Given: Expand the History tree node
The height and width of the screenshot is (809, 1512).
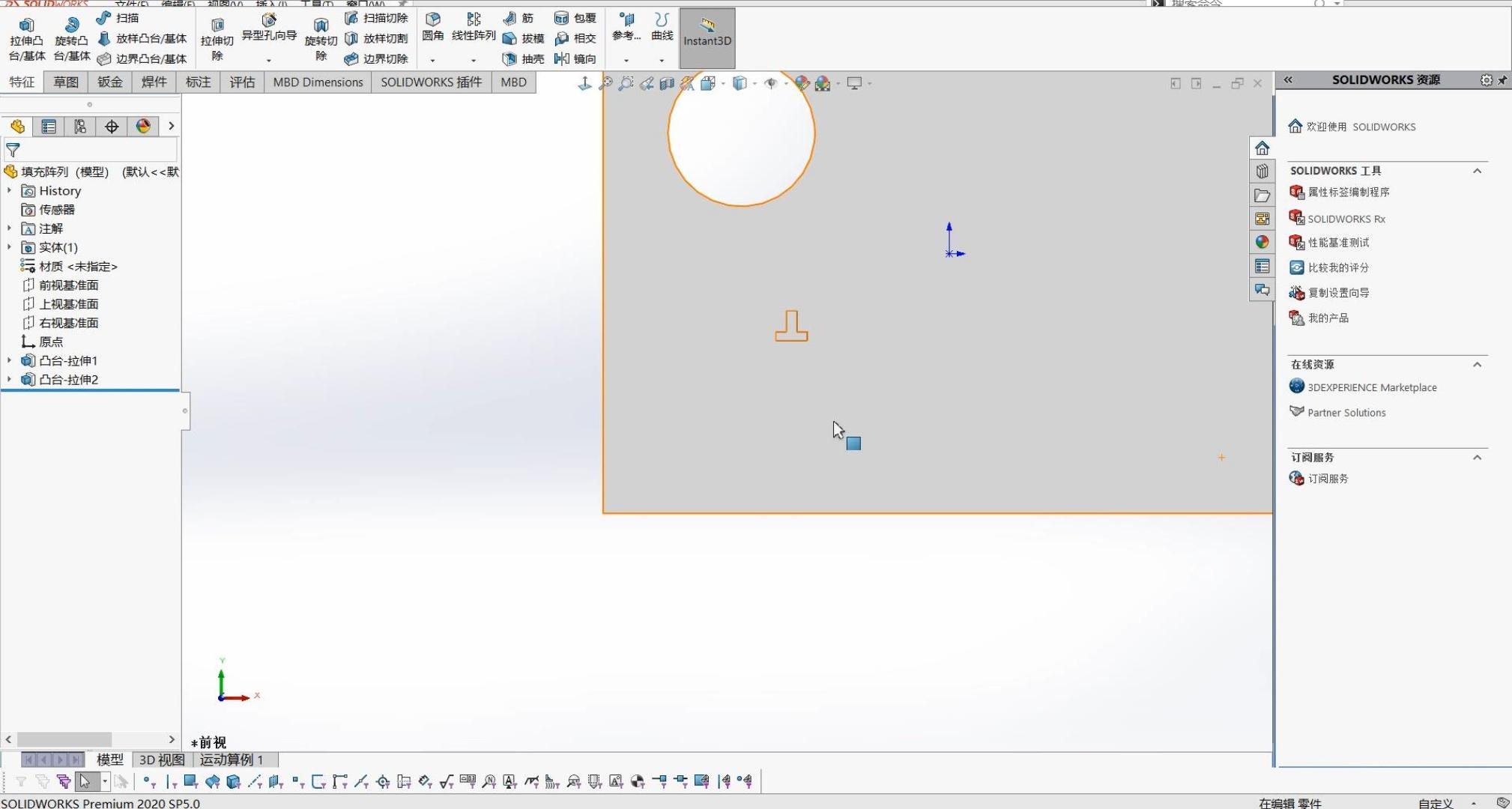Looking at the screenshot, I should tap(9, 191).
